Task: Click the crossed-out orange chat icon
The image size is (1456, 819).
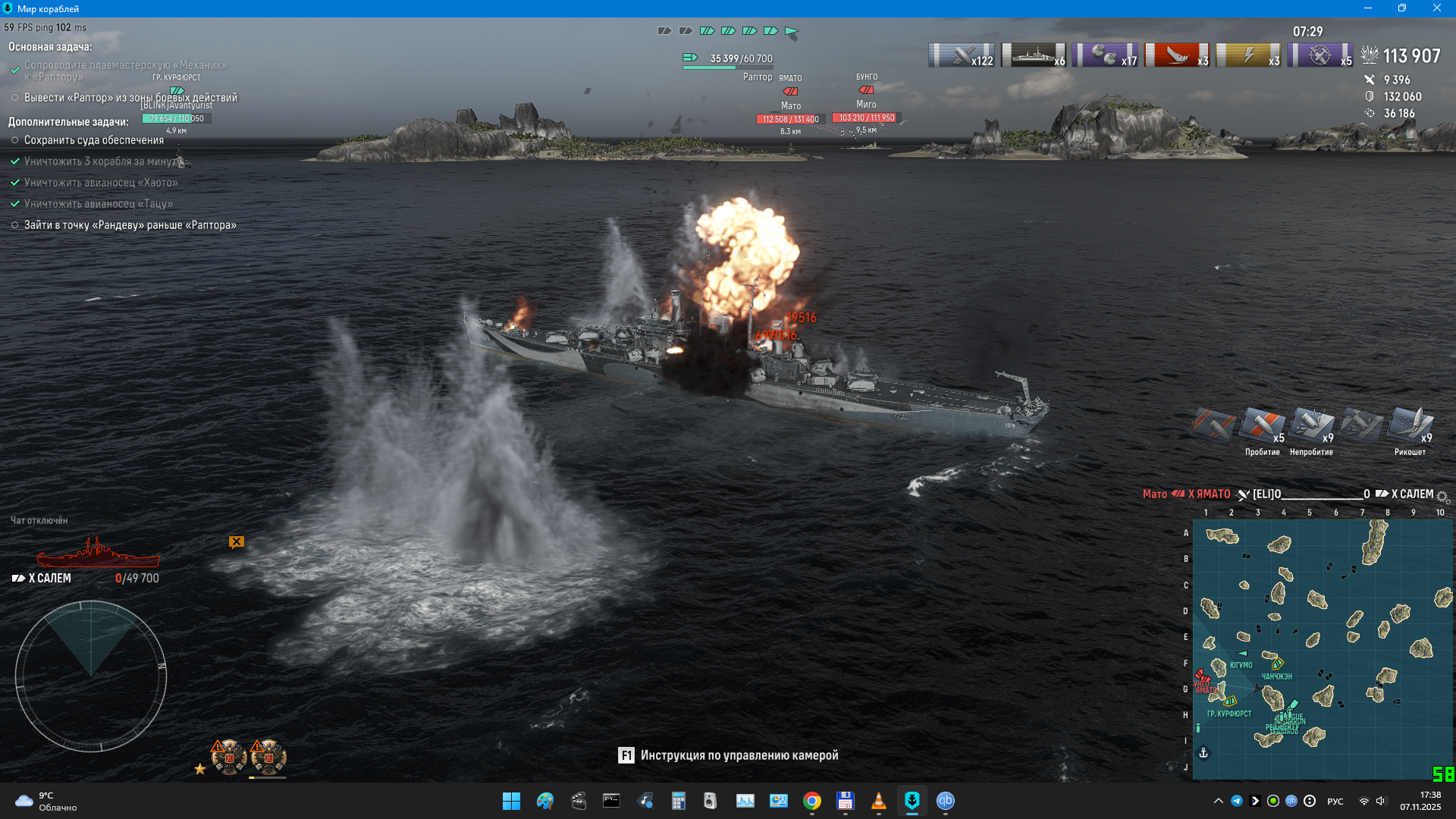Action: [237, 541]
